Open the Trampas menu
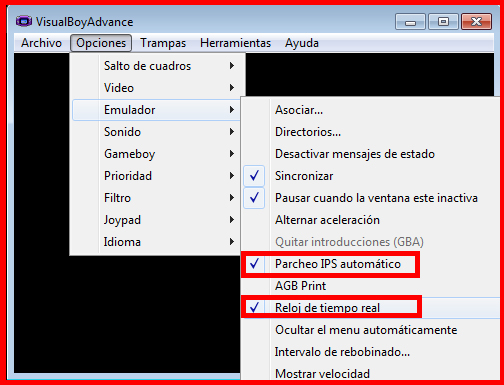 tap(163, 43)
